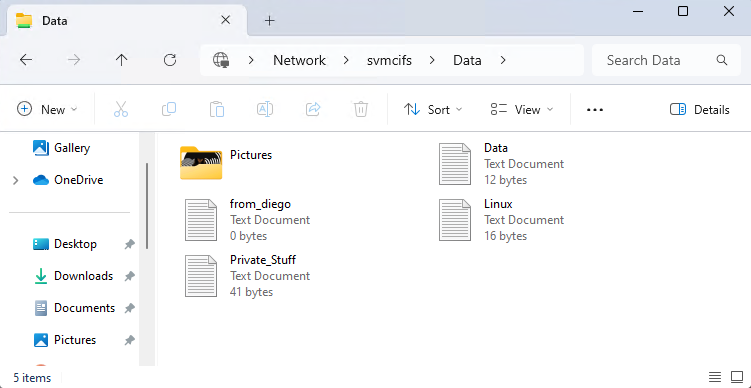751x388 pixels.
Task: Expand chevron after Data breadcrumb
Action: (x=502, y=60)
